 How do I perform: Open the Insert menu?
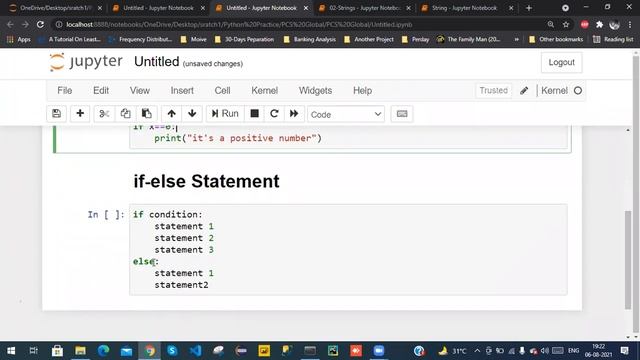(182, 91)
